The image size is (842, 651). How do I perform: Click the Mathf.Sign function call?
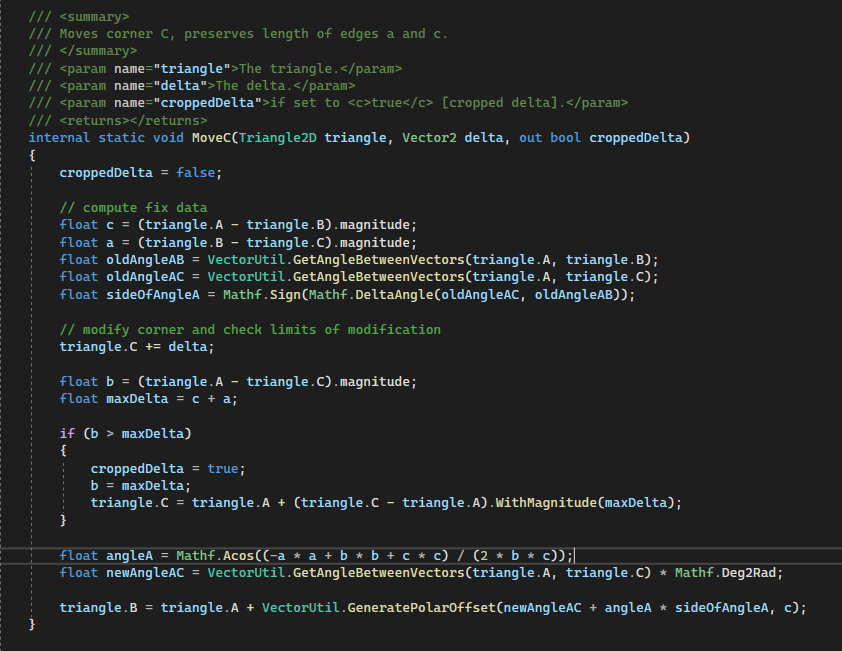[266, 294]
